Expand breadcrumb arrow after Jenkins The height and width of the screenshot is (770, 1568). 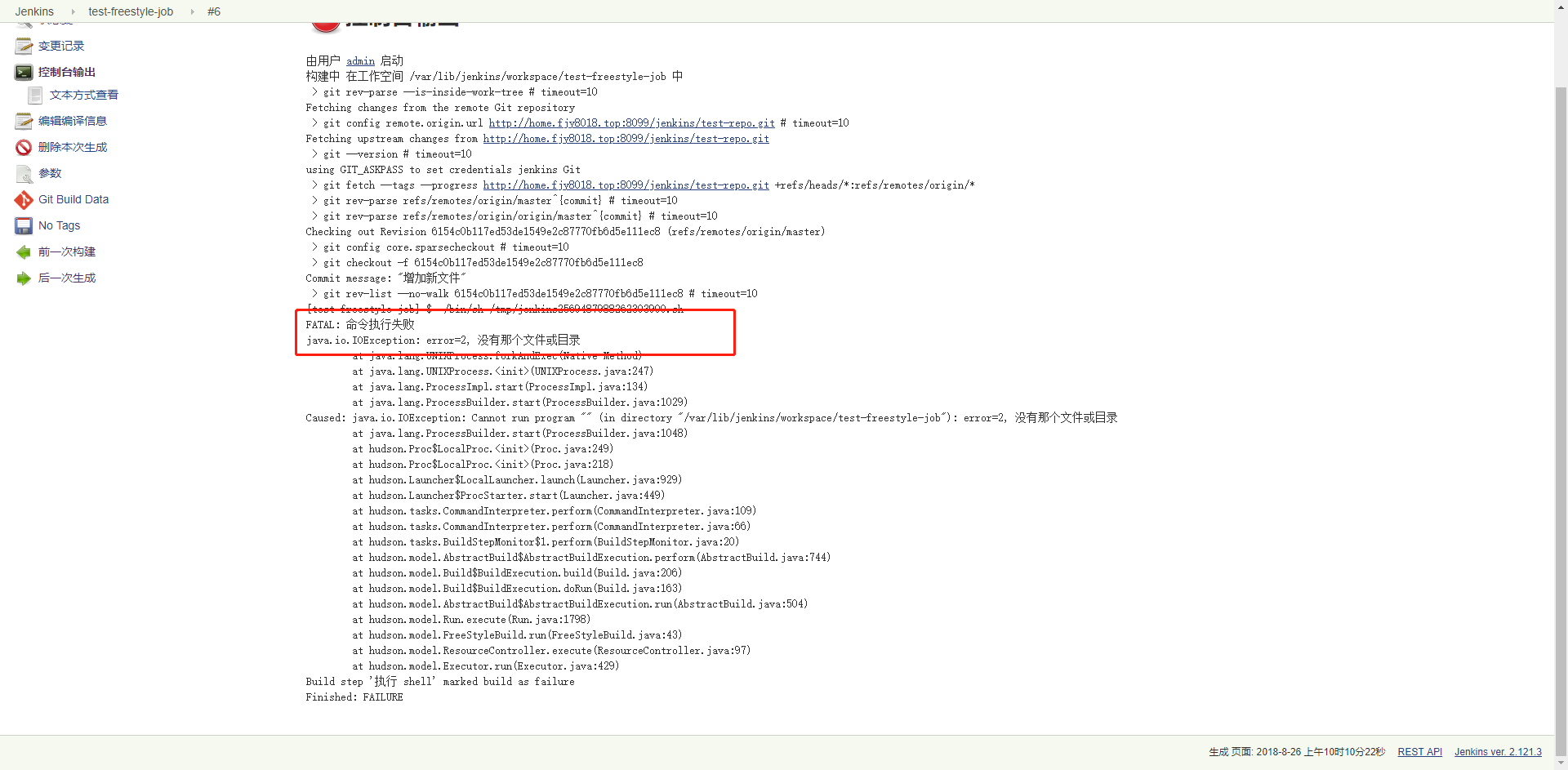(x=73, y=11)
